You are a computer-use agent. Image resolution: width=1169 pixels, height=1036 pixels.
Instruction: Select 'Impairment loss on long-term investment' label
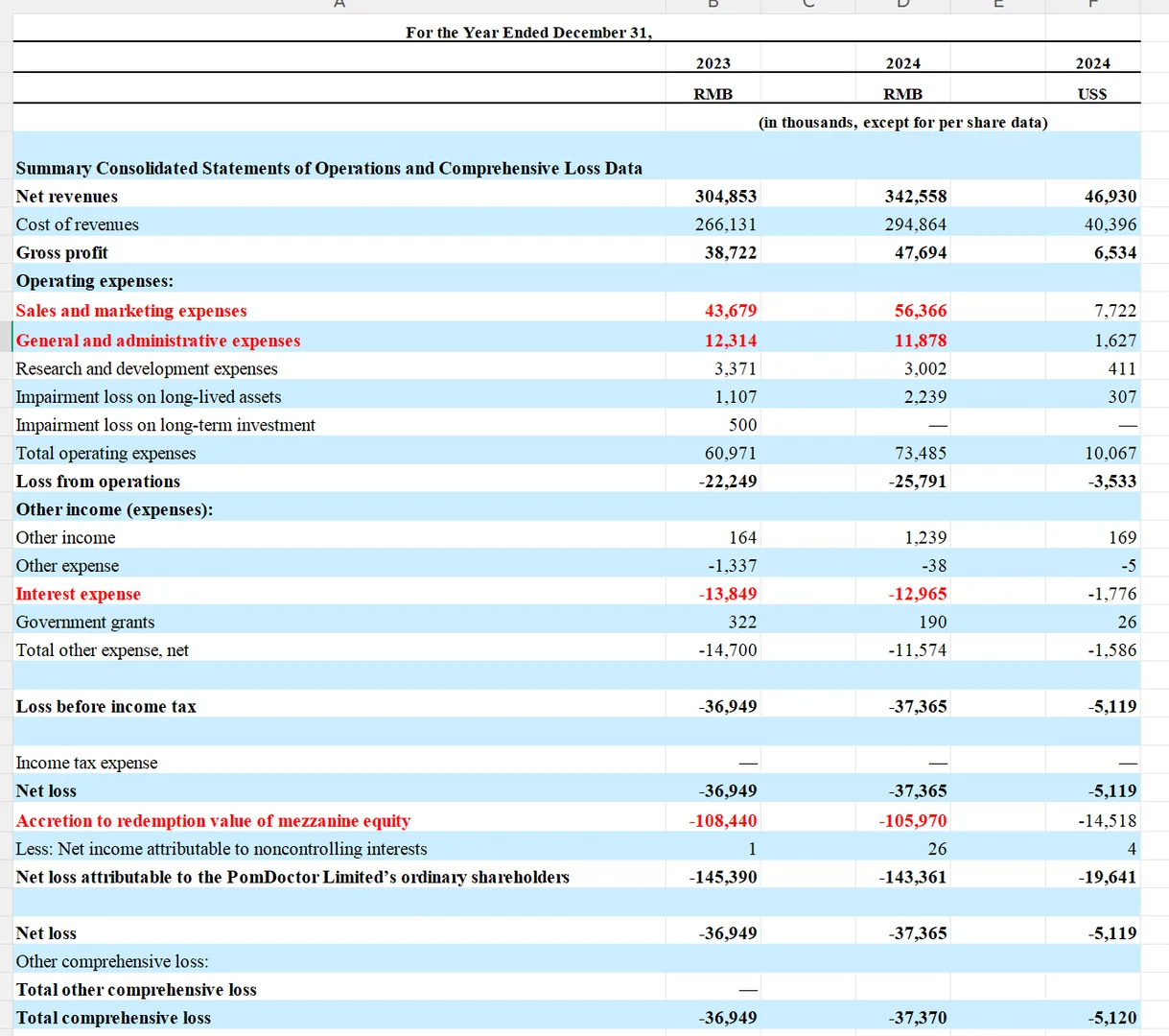coord(165,425)
